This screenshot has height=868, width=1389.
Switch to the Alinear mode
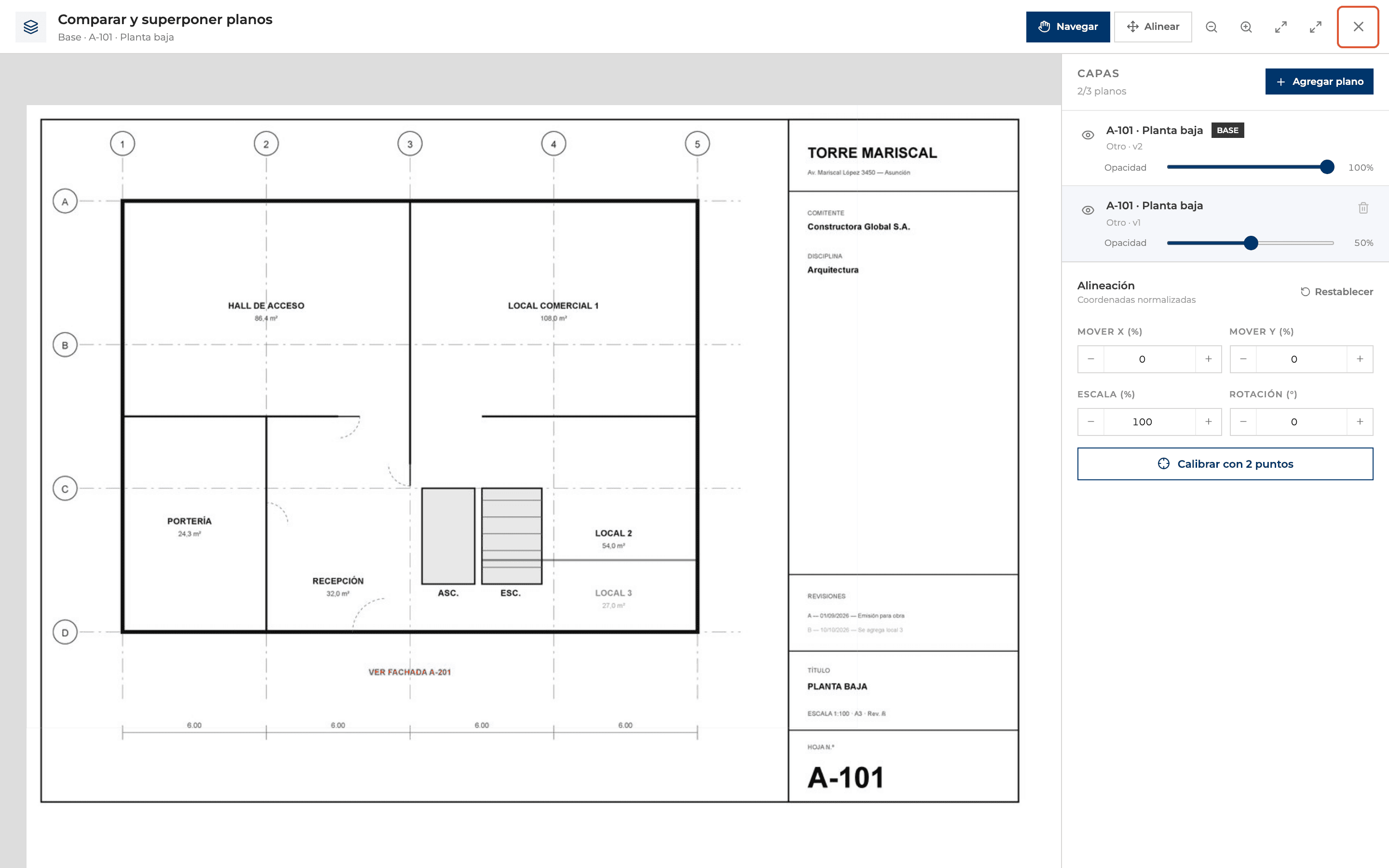point(1153,27)
